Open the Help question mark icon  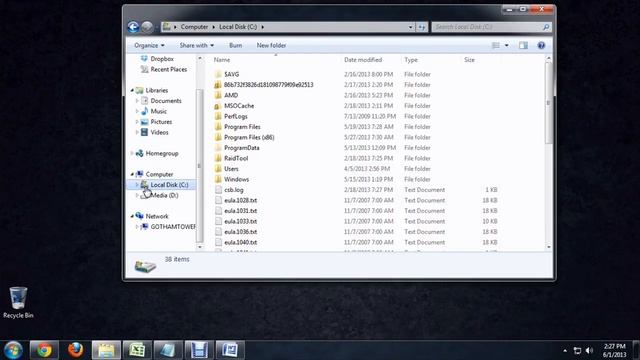[541, 45]
